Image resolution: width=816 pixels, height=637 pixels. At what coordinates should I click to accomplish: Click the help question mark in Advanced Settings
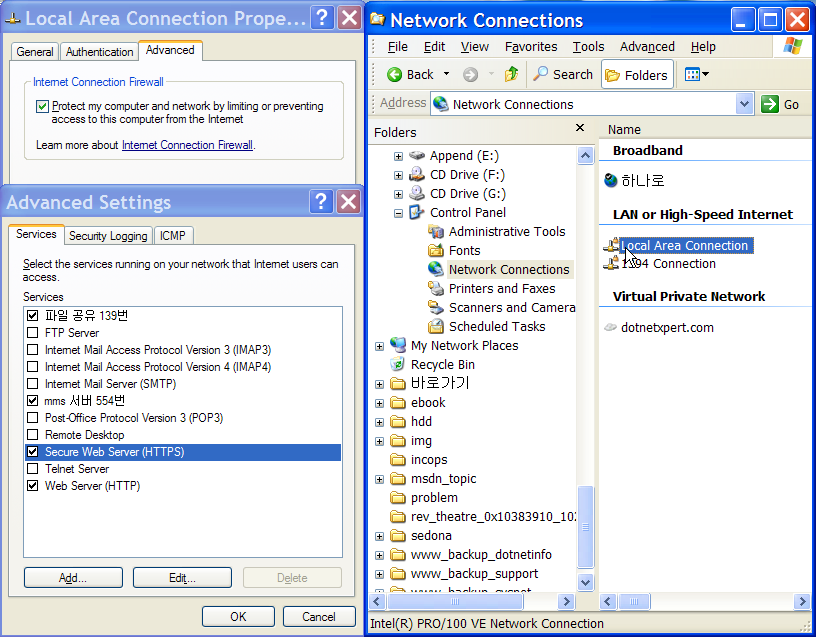(321, 202)
